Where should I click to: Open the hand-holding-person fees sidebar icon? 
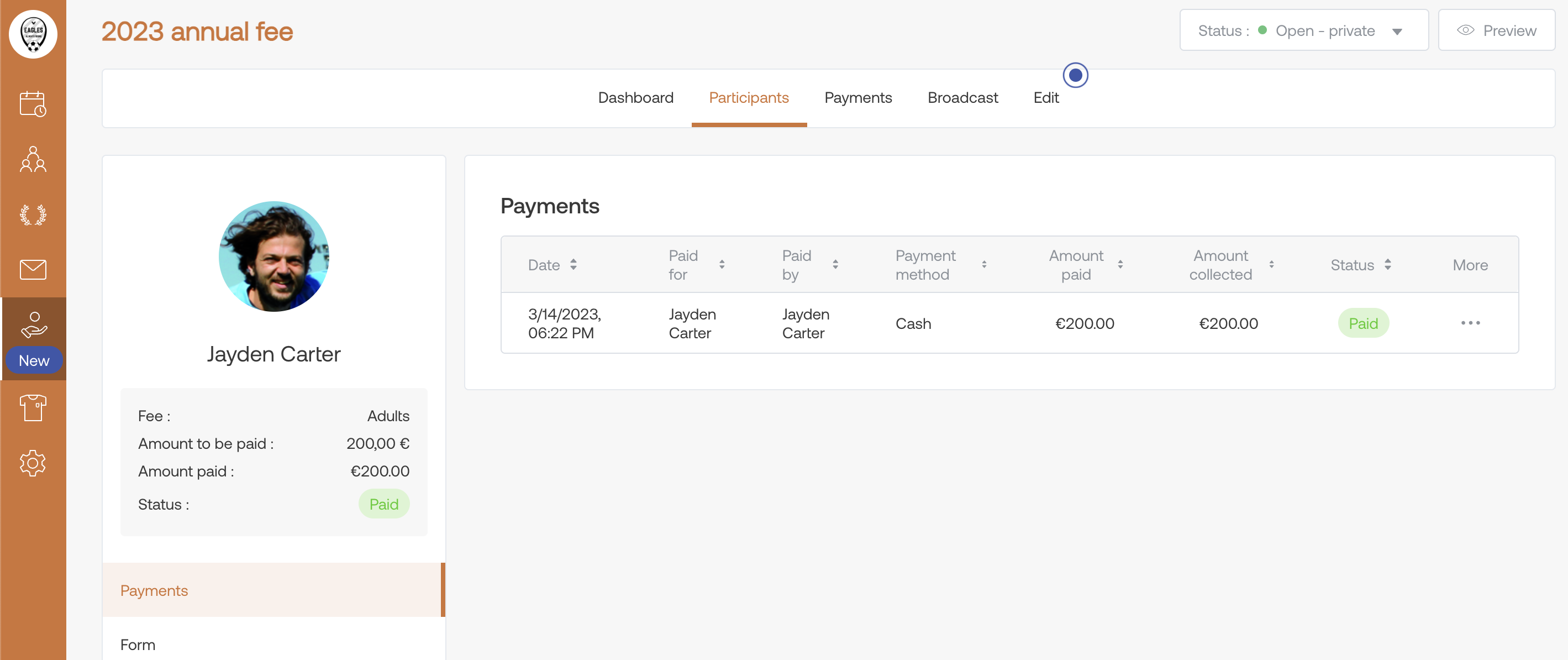tap(34, 325)
